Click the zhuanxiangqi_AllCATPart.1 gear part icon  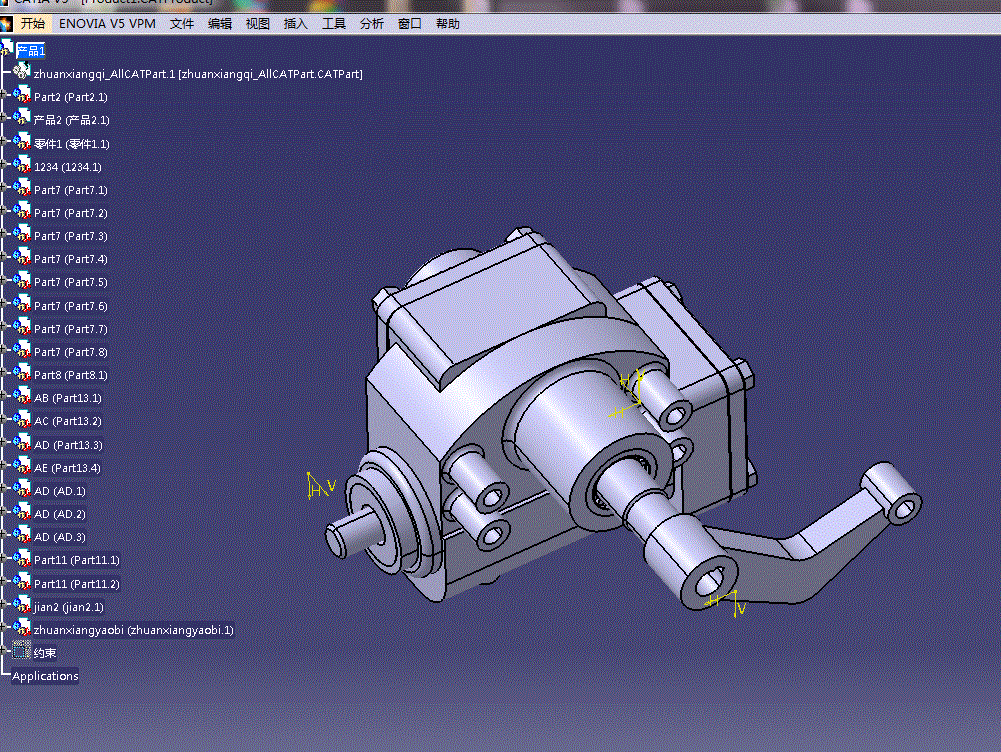pyautogui.click(x=22, y=72)
